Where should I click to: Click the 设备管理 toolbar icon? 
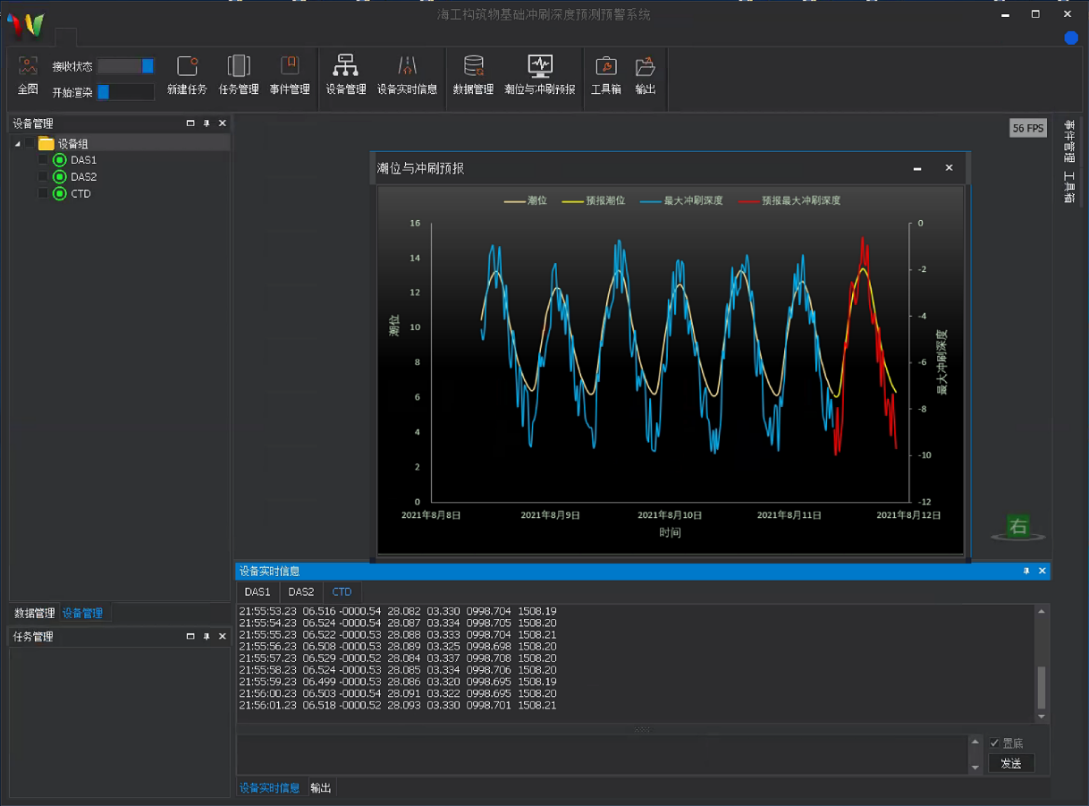345,66
